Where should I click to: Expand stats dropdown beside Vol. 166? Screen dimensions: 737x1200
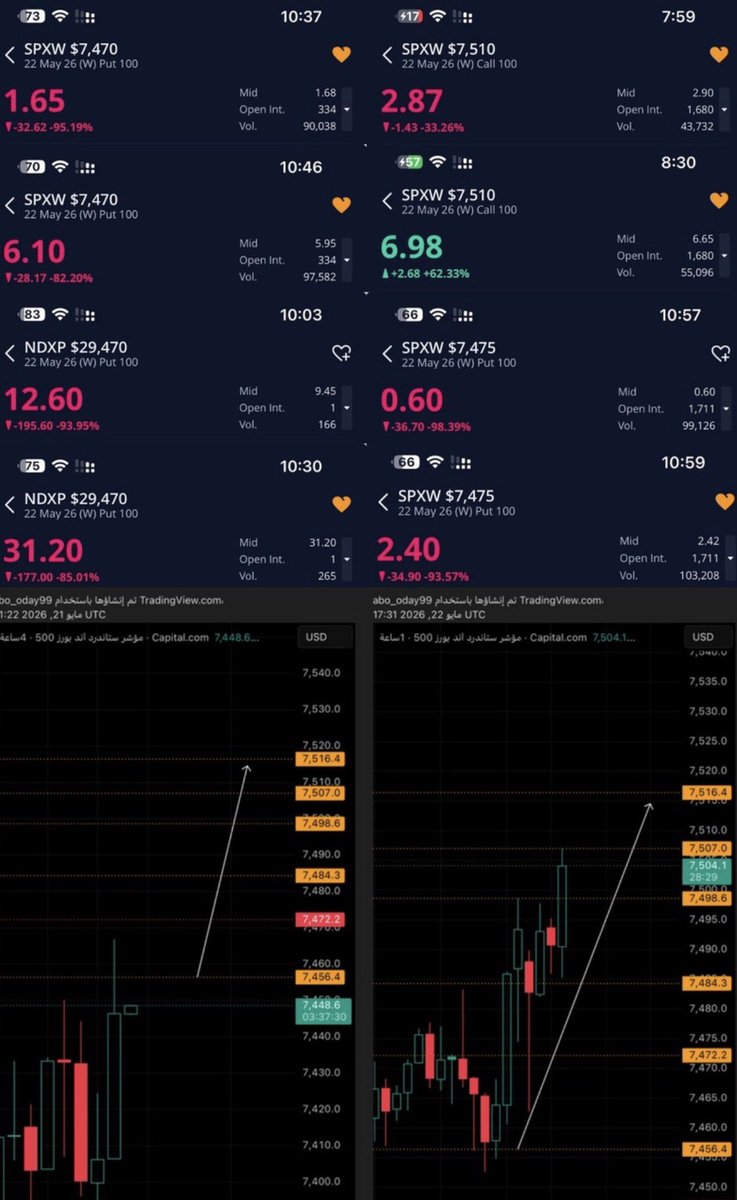point(347,408)
